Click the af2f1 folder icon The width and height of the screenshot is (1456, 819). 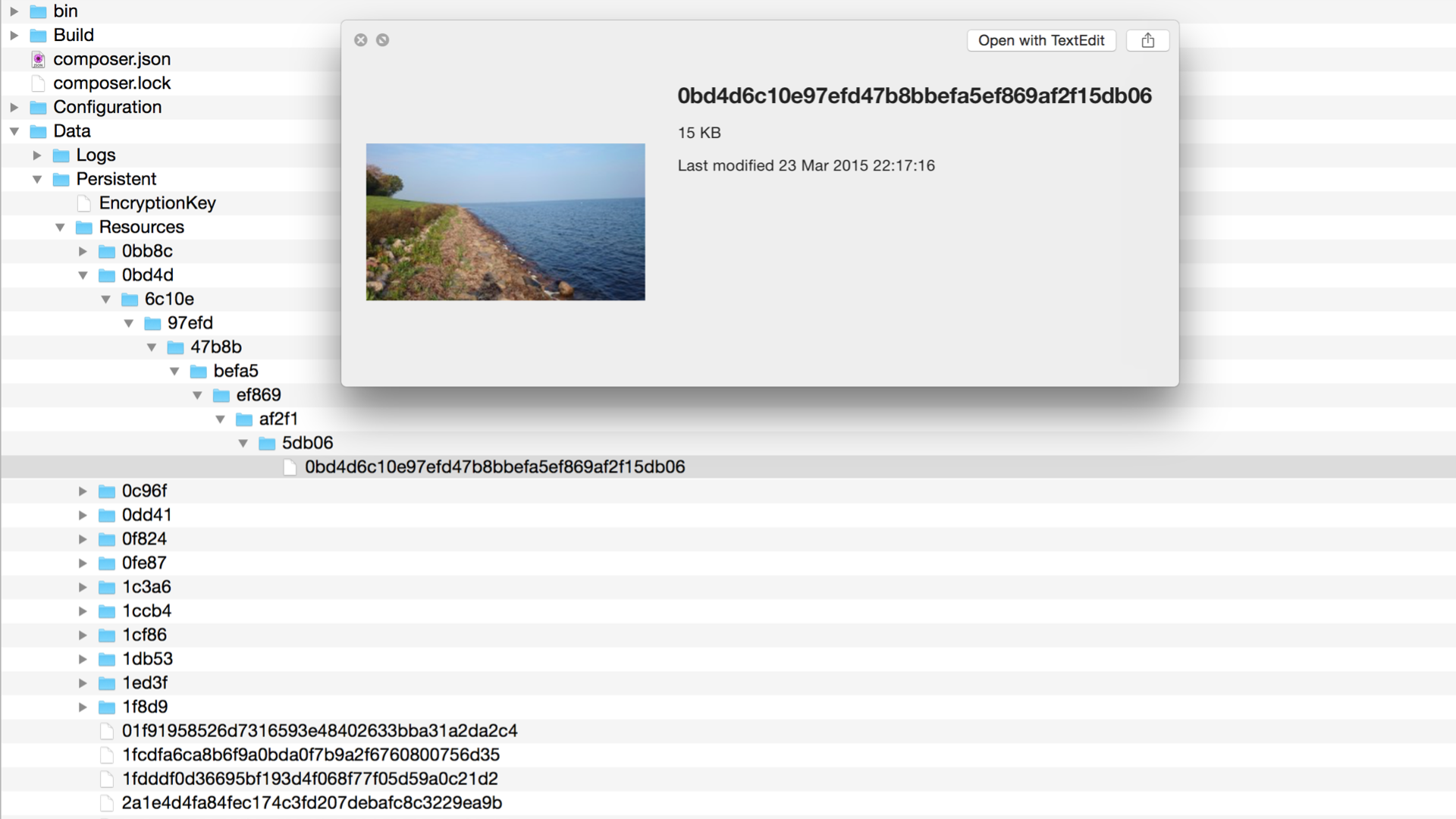pos(244,419)
